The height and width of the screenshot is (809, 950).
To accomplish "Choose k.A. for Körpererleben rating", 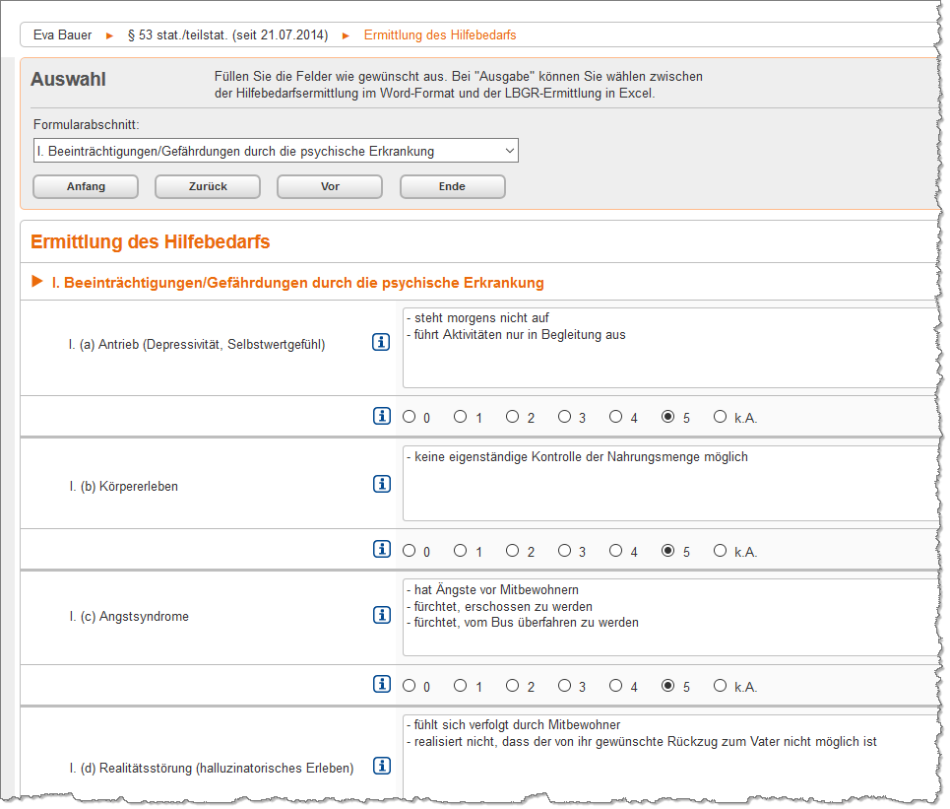I will 720,550.
